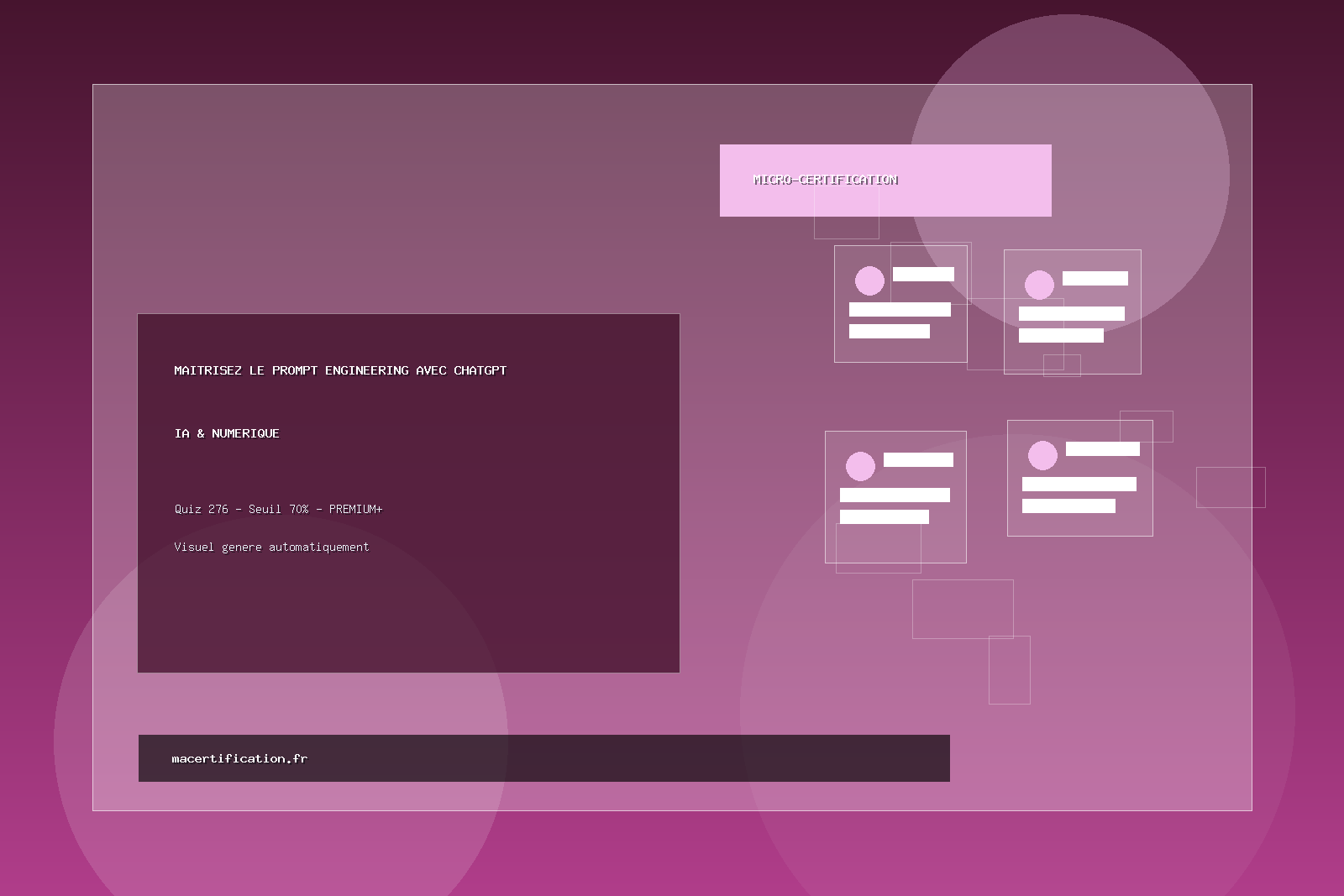Click the pink avatar circle in bottom-left profile card

click(x=860, y=466)
